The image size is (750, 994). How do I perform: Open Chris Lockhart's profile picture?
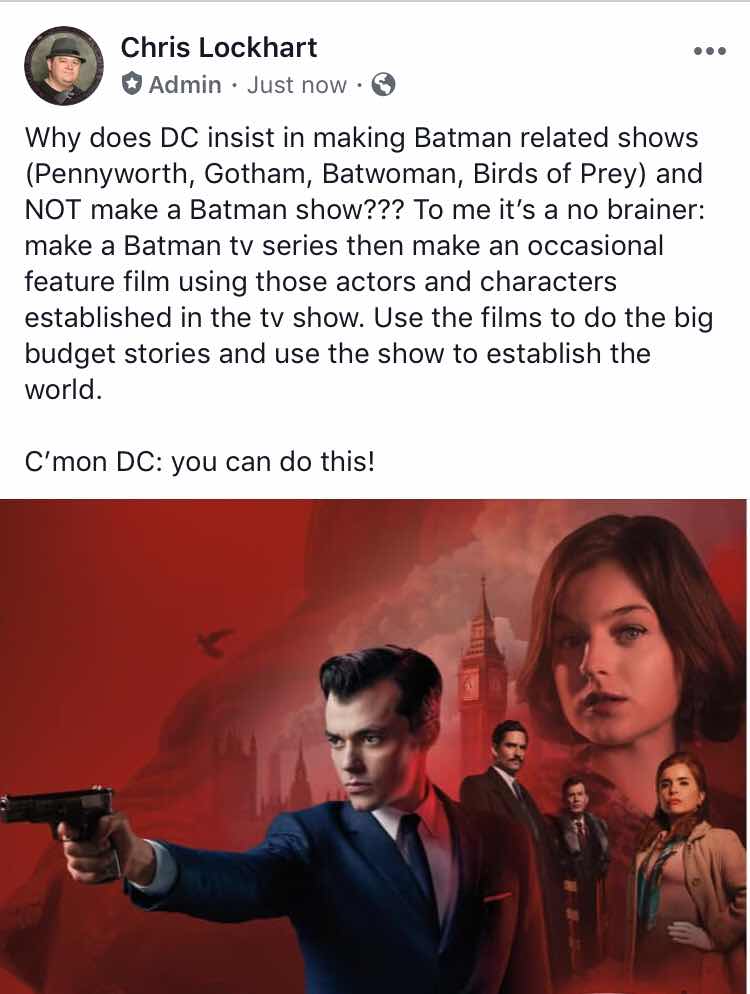coord(63,65)
